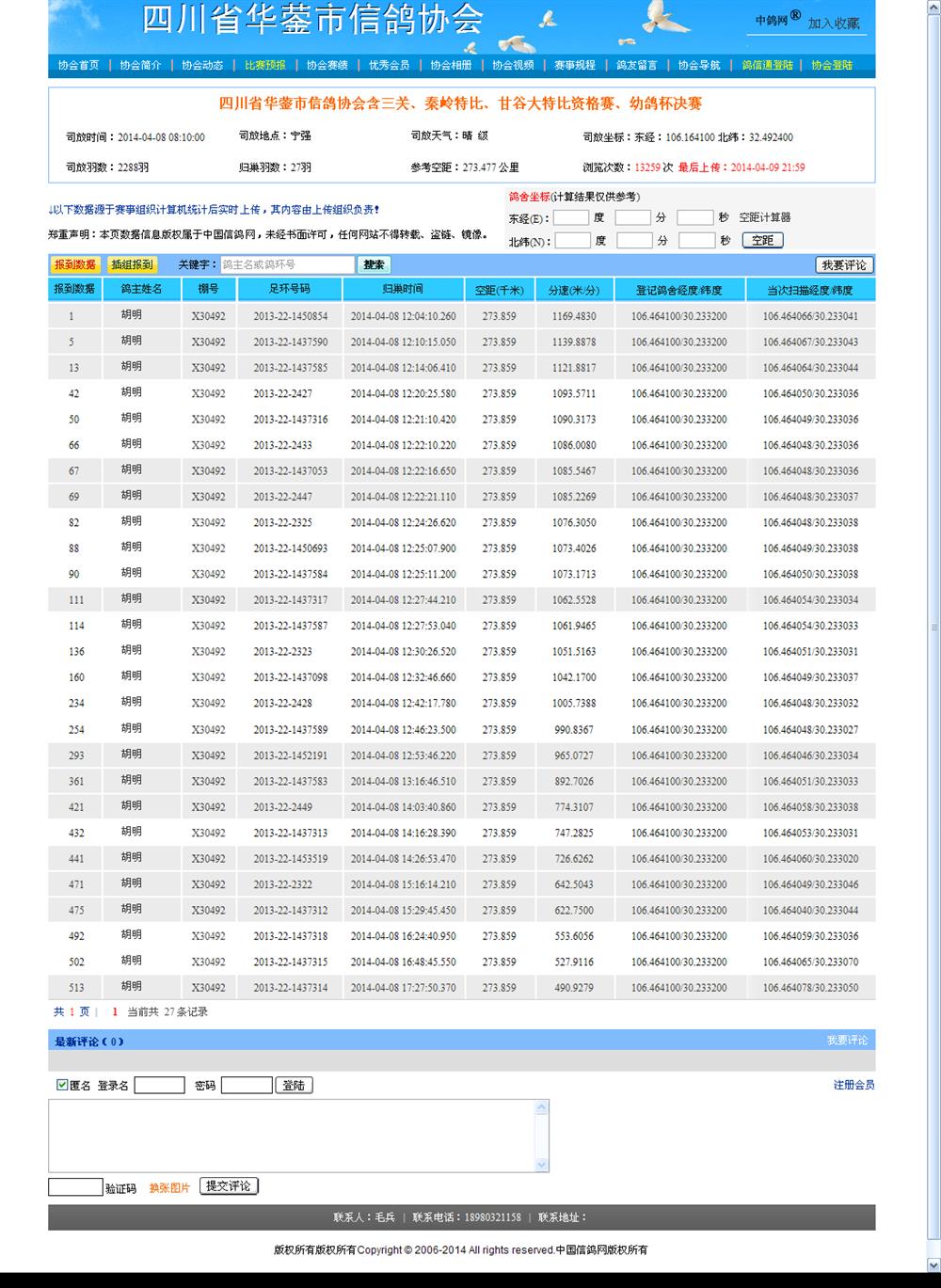Image resolution: width=941 pixels, height=1288 pixels.
Task: Click the 我要评论 button above the table
Action: [x=844, y=265]
